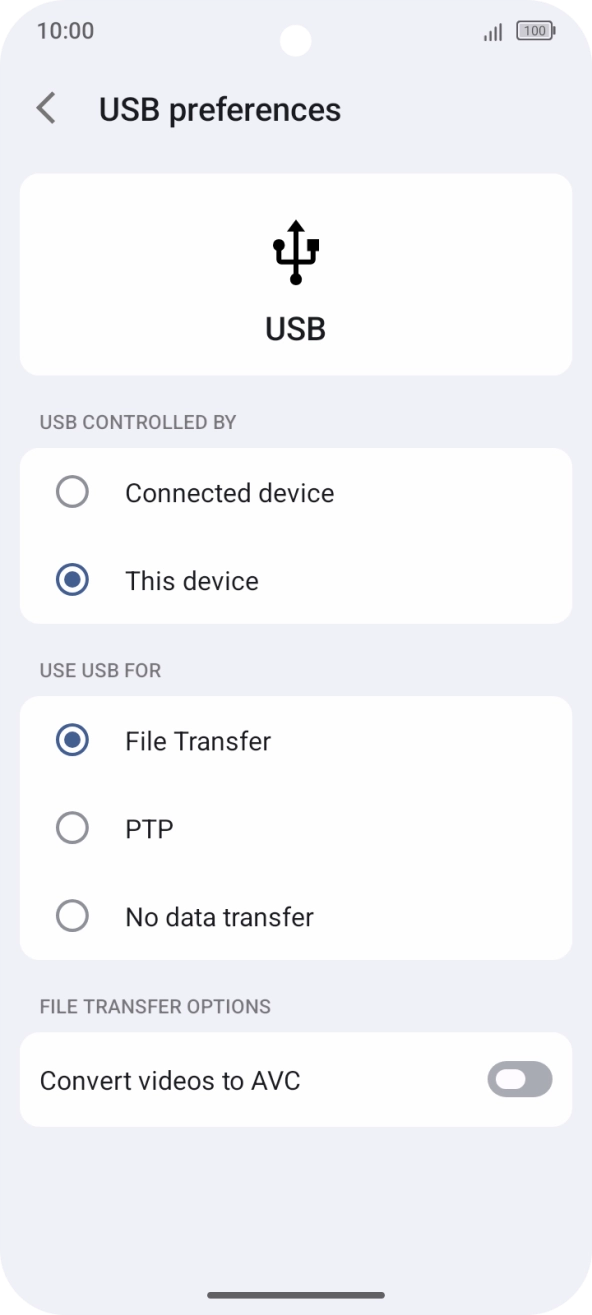Select the Connected device radio button
The image size is (592, 1315).
(x=72, y=492)
